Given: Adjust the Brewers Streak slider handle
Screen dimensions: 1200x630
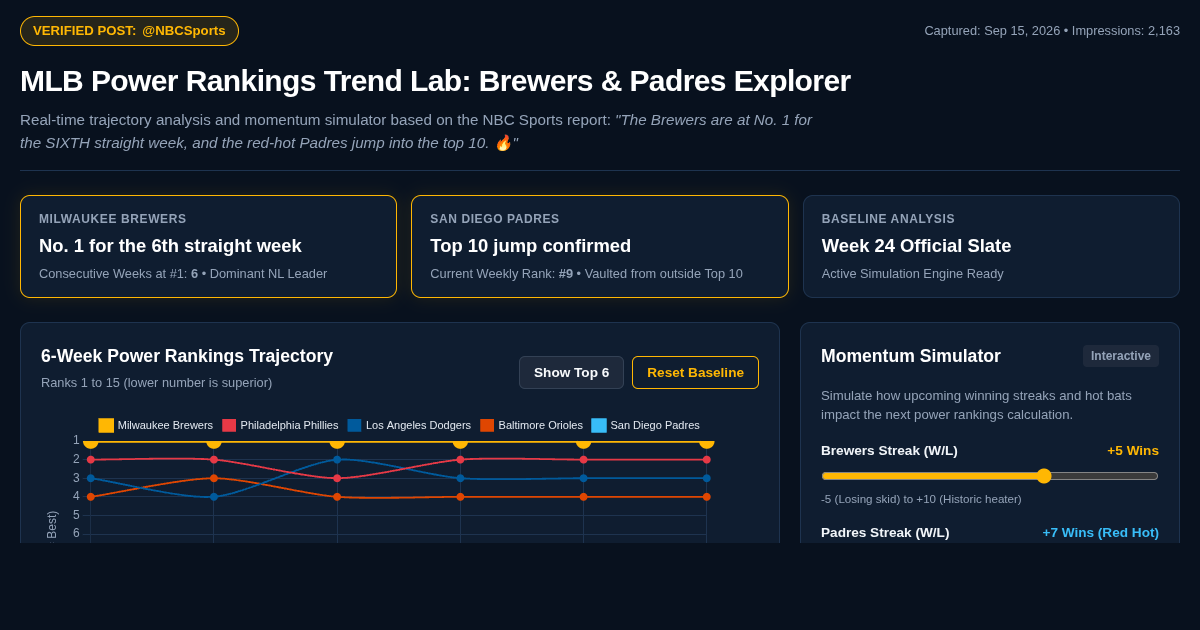Looking at the screenshot, I should tap(1044, 476).
